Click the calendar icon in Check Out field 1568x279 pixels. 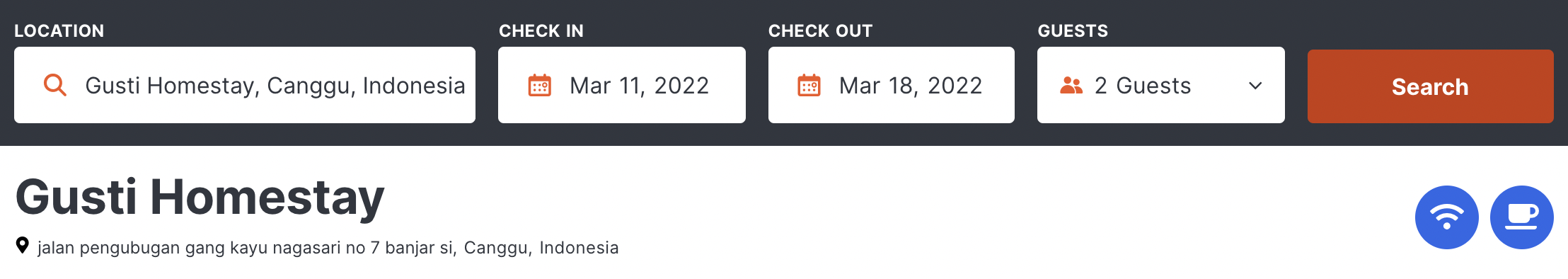809,85
